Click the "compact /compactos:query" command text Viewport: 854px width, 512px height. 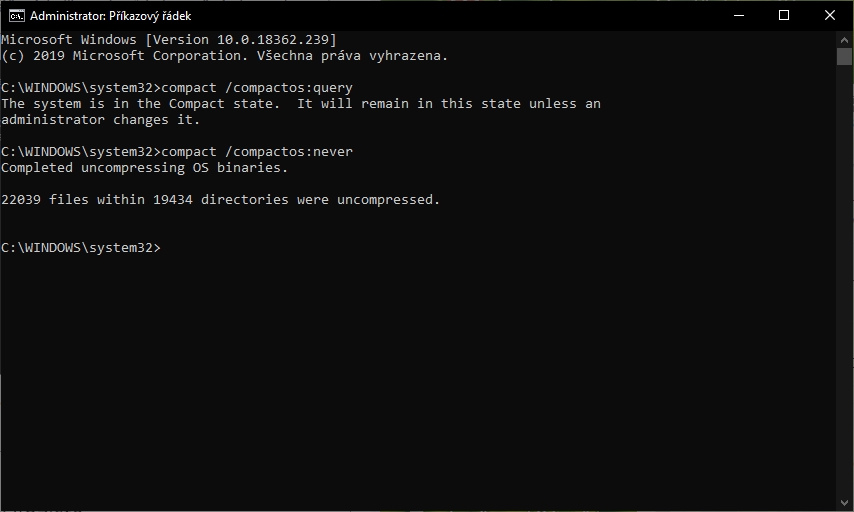coord(257,88)
